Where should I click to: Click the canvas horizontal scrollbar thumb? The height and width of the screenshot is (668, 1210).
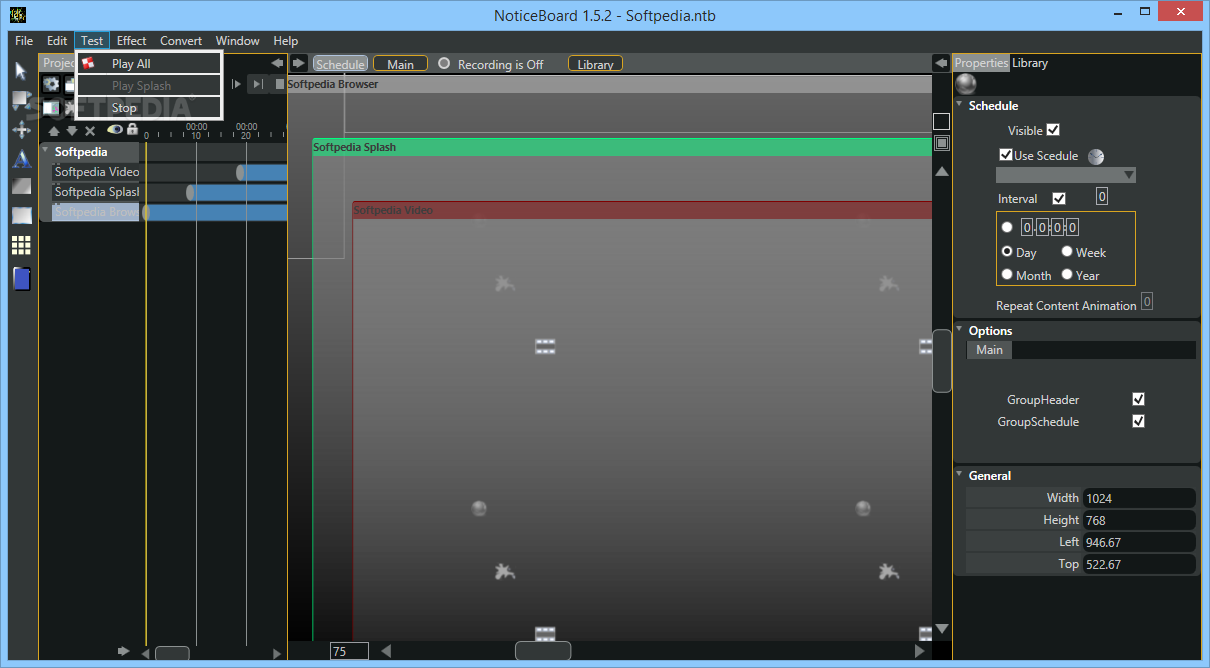pyautogui.click(x=543, y=651)
